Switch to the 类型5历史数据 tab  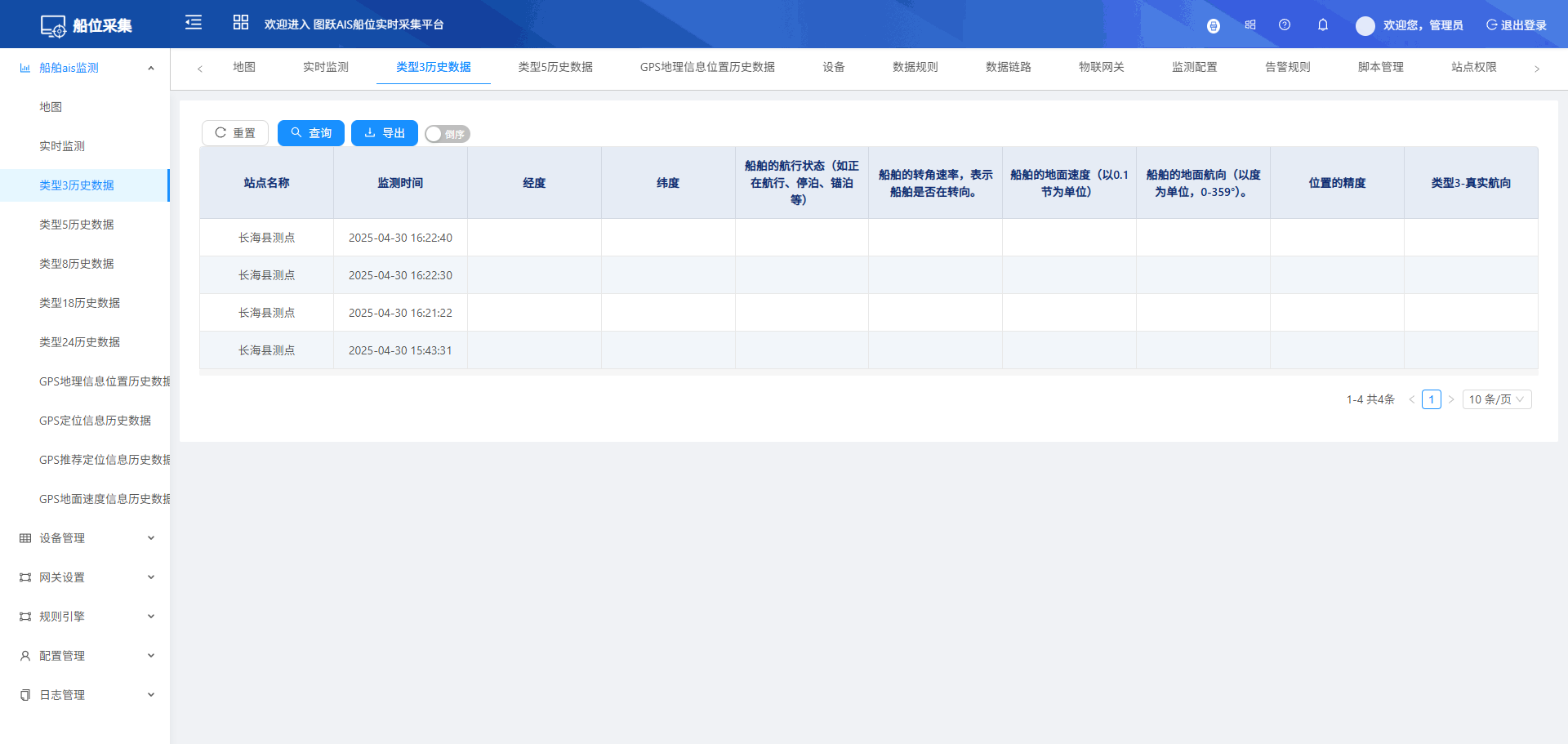pos(555,67)
